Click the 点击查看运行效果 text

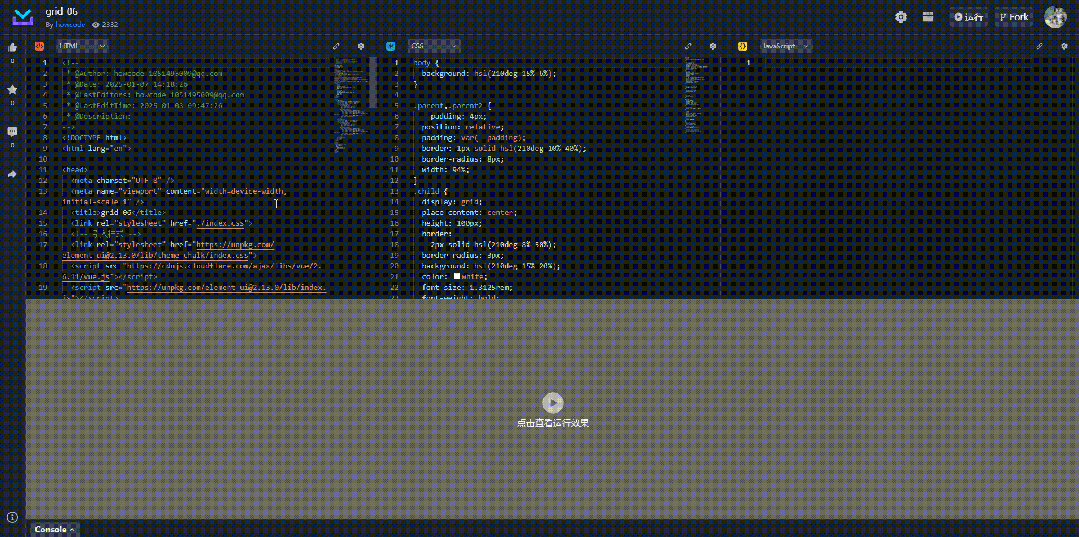click(553, 423)
